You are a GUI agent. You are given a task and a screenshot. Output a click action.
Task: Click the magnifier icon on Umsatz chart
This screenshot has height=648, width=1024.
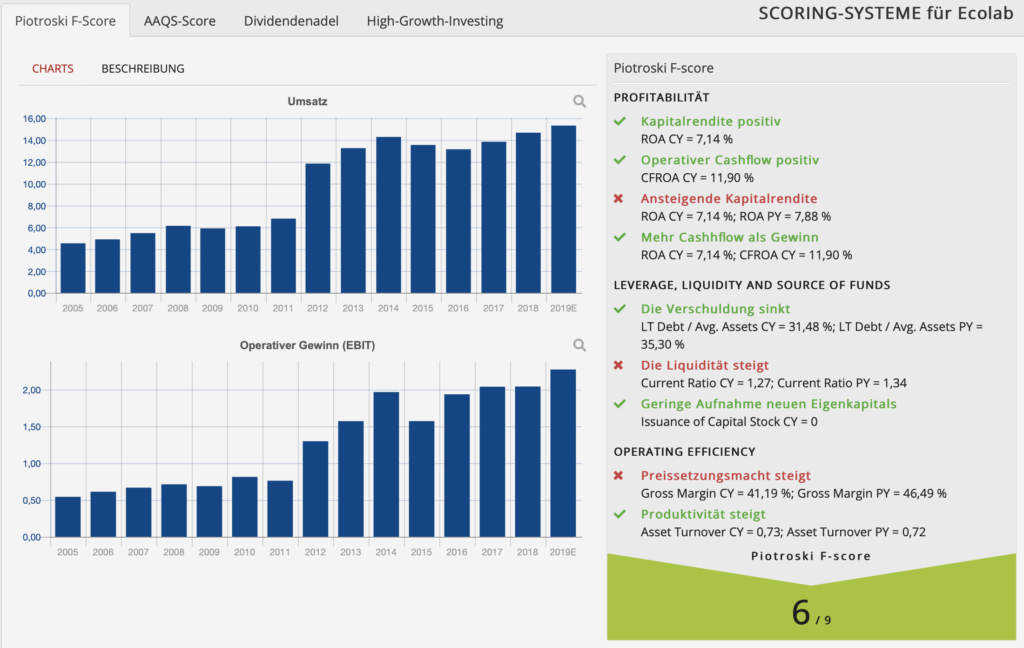pos(579,101)
